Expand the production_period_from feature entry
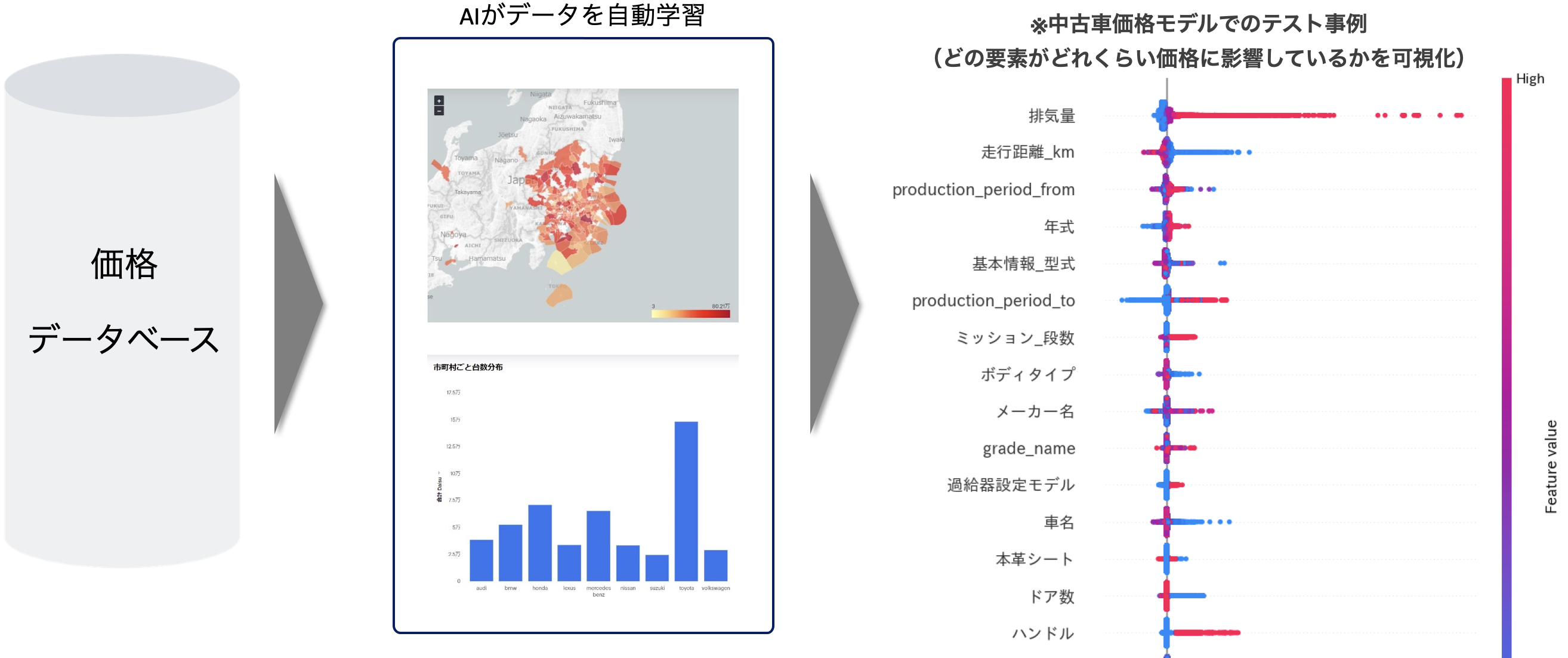Viewport: 1568px width, 658px height. [x=984, y=190]
